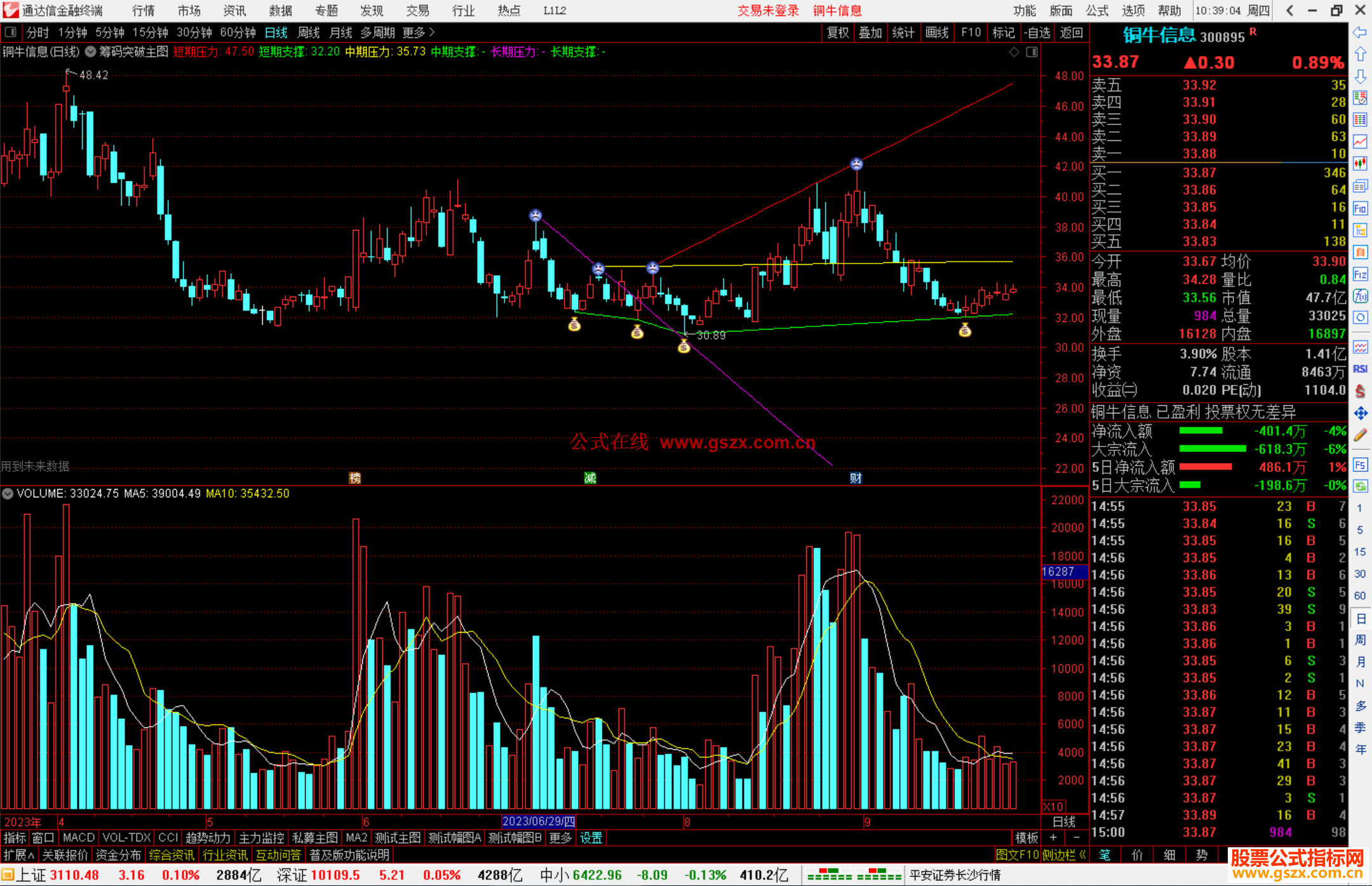This screenshot has height=886, width=1372.
Task: Click the red line trend chart icon
Action: (x=1360, y=142)
